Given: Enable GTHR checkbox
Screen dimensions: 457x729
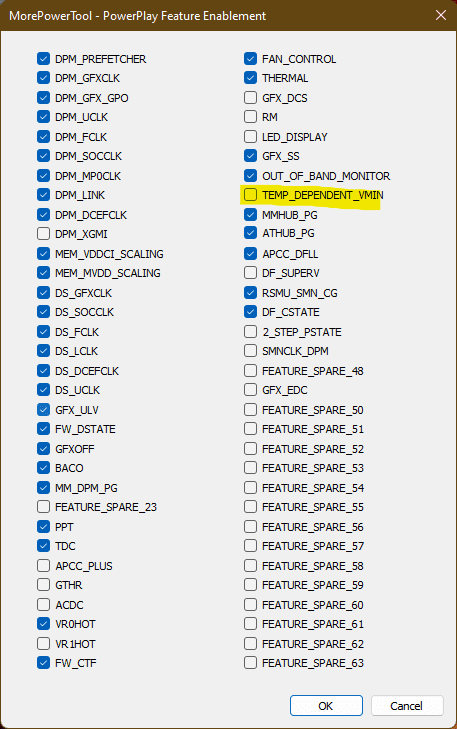Looking at the screenshot, I should [x=43, y=585].
